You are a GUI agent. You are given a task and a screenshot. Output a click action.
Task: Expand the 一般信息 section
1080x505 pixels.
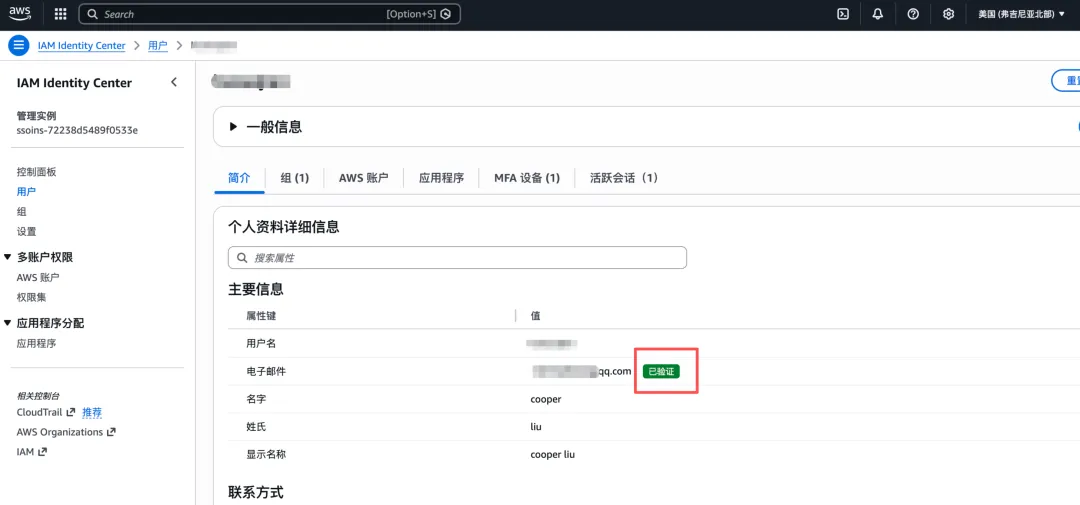point(233,127)
